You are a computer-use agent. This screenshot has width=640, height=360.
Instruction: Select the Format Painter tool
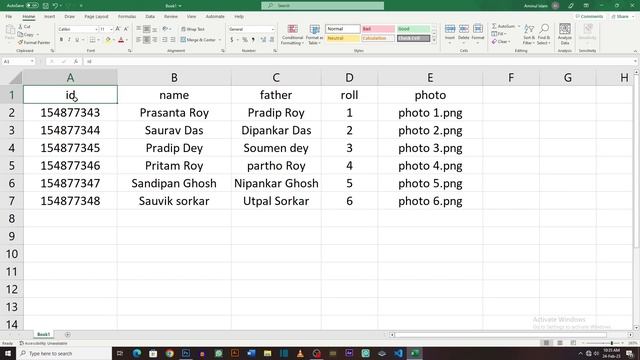click(x=34, y=42)
